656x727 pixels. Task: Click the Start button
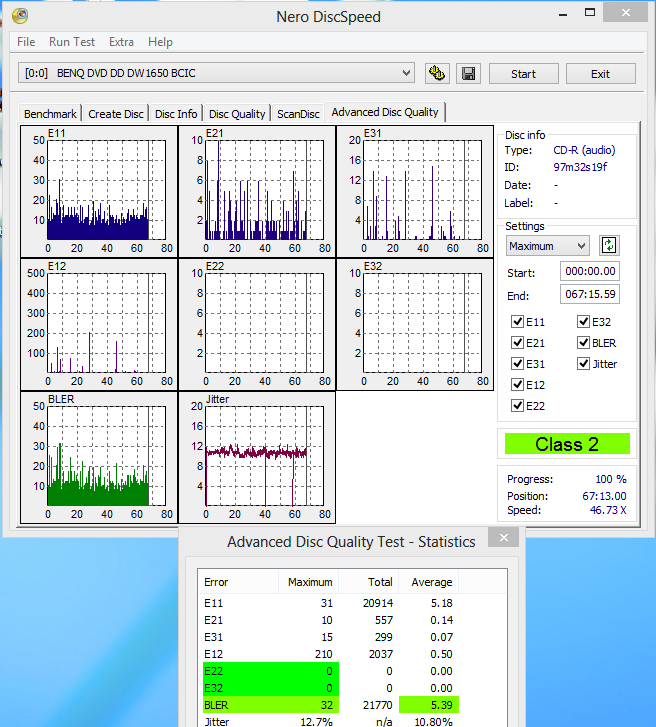point(523,74)
